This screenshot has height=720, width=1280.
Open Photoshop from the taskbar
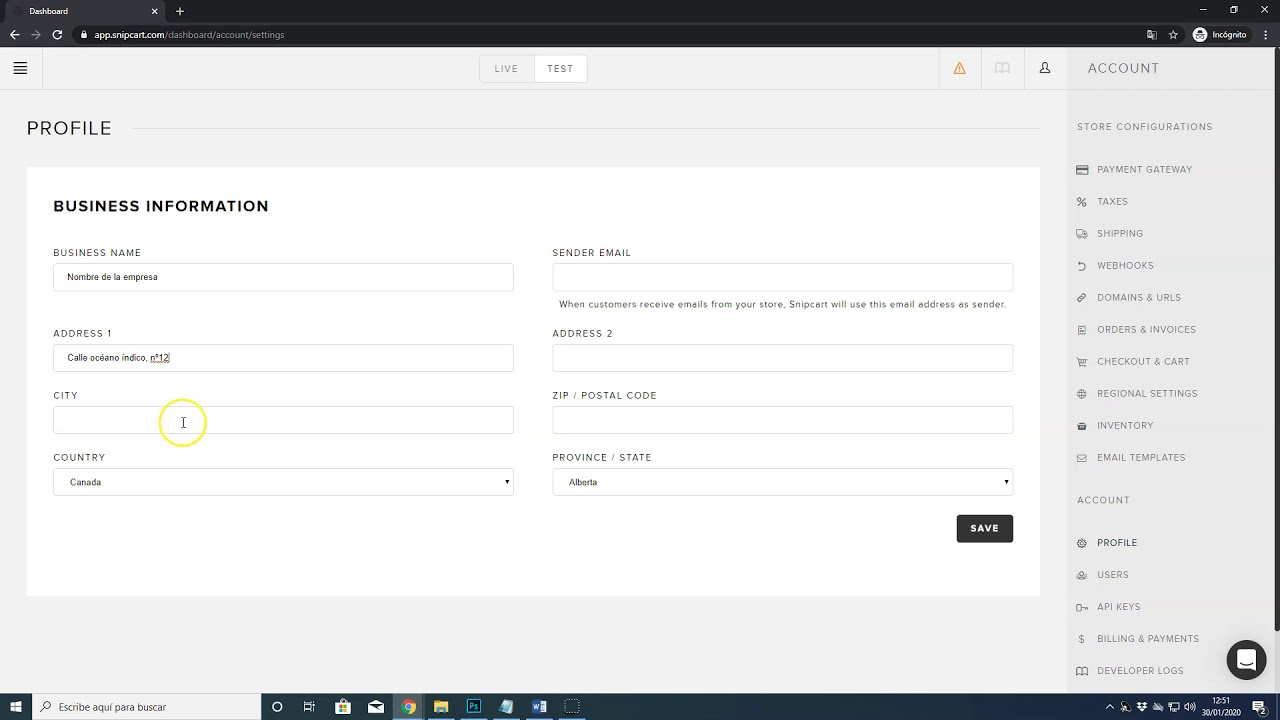[x=474, y=707]
